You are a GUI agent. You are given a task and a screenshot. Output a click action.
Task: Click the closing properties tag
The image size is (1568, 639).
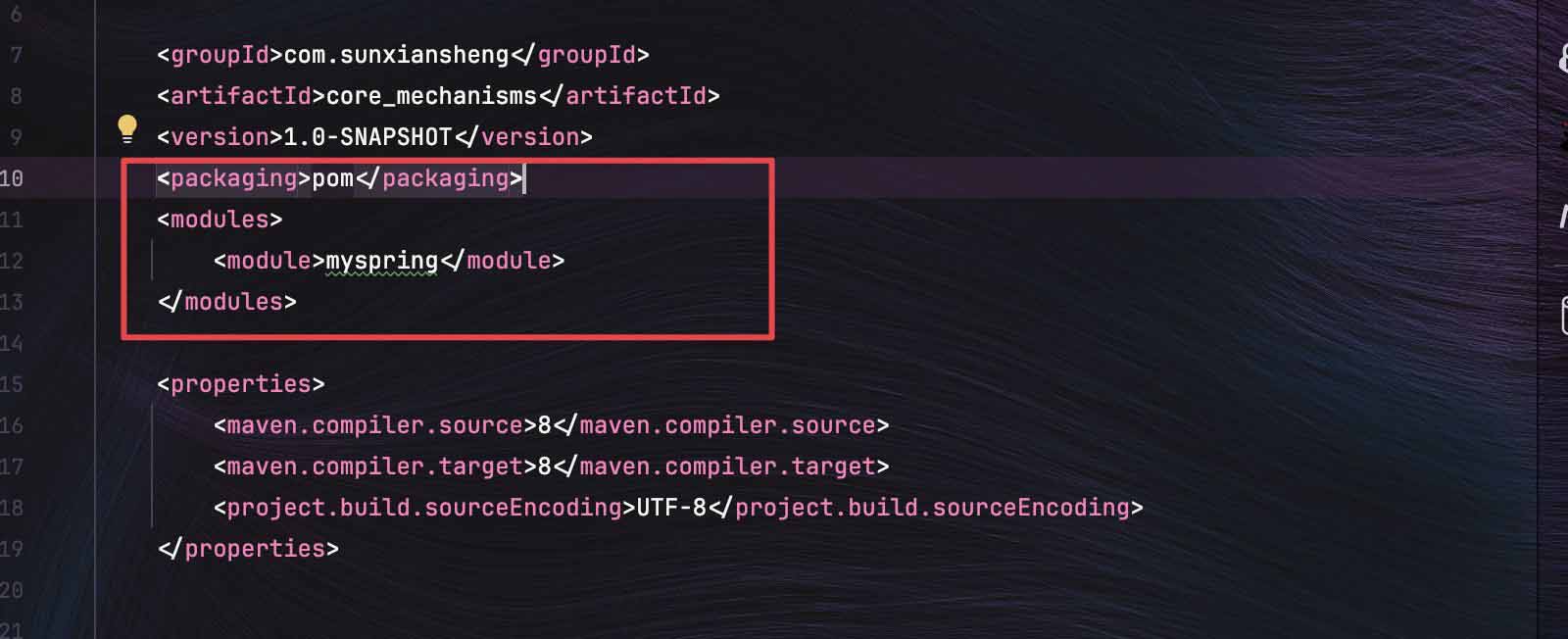pyautogui.click(x=248, y=549)
